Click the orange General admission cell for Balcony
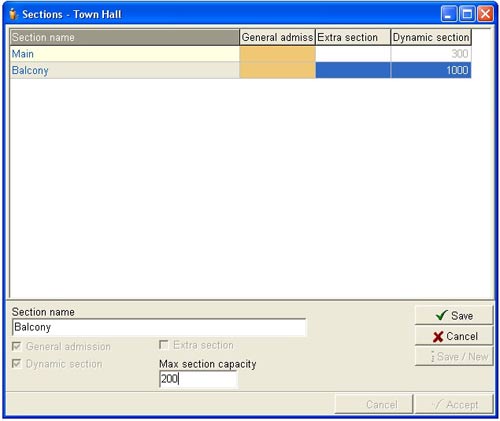Viewport: 500px width, 421px height. (277, 70)
